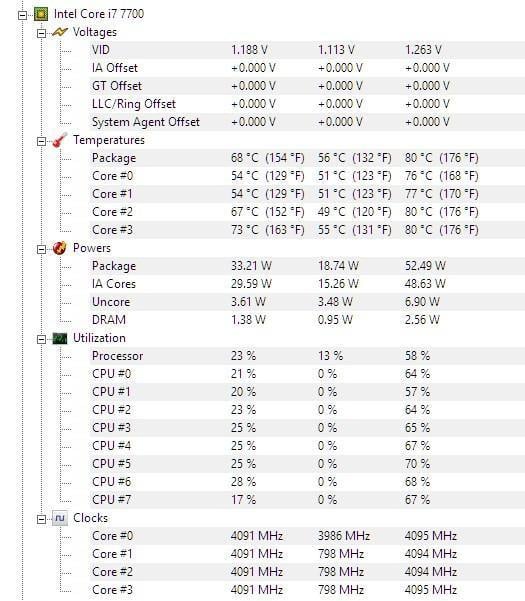This screenshot has height=601, width=525.
Task: Collapse the Voltages tree section
Action: 41,33
